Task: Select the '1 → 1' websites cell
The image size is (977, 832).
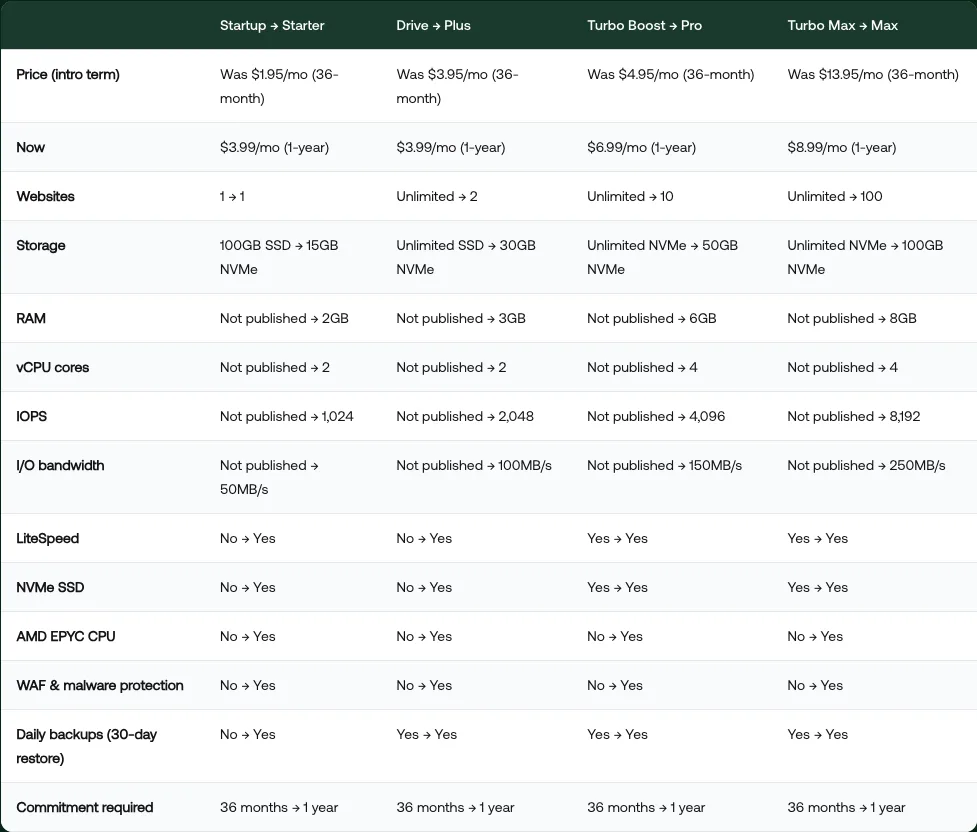Action: click(x=232, y=196)
